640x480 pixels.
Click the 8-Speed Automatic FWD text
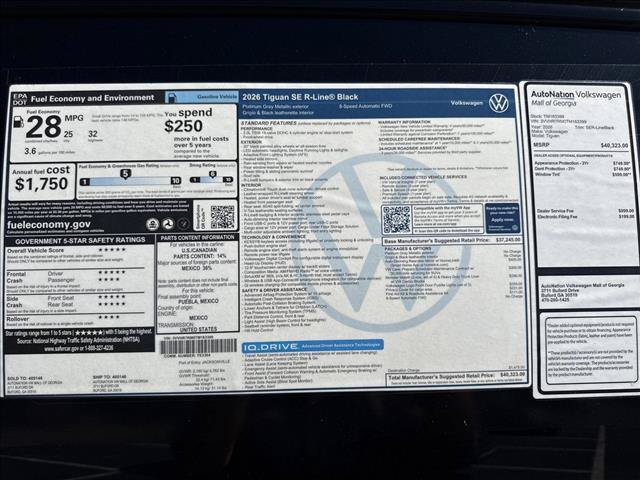pyautogui.click(x=365, y=106)
